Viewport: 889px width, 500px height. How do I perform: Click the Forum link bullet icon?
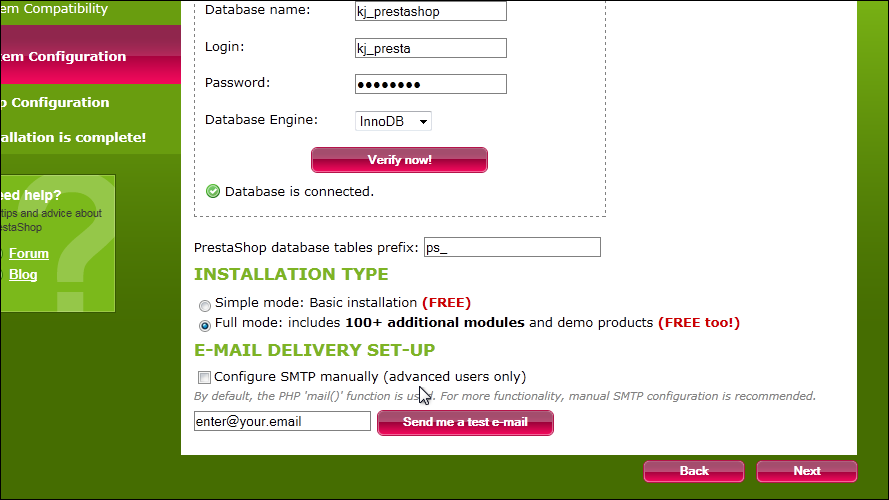click(2, 254)
